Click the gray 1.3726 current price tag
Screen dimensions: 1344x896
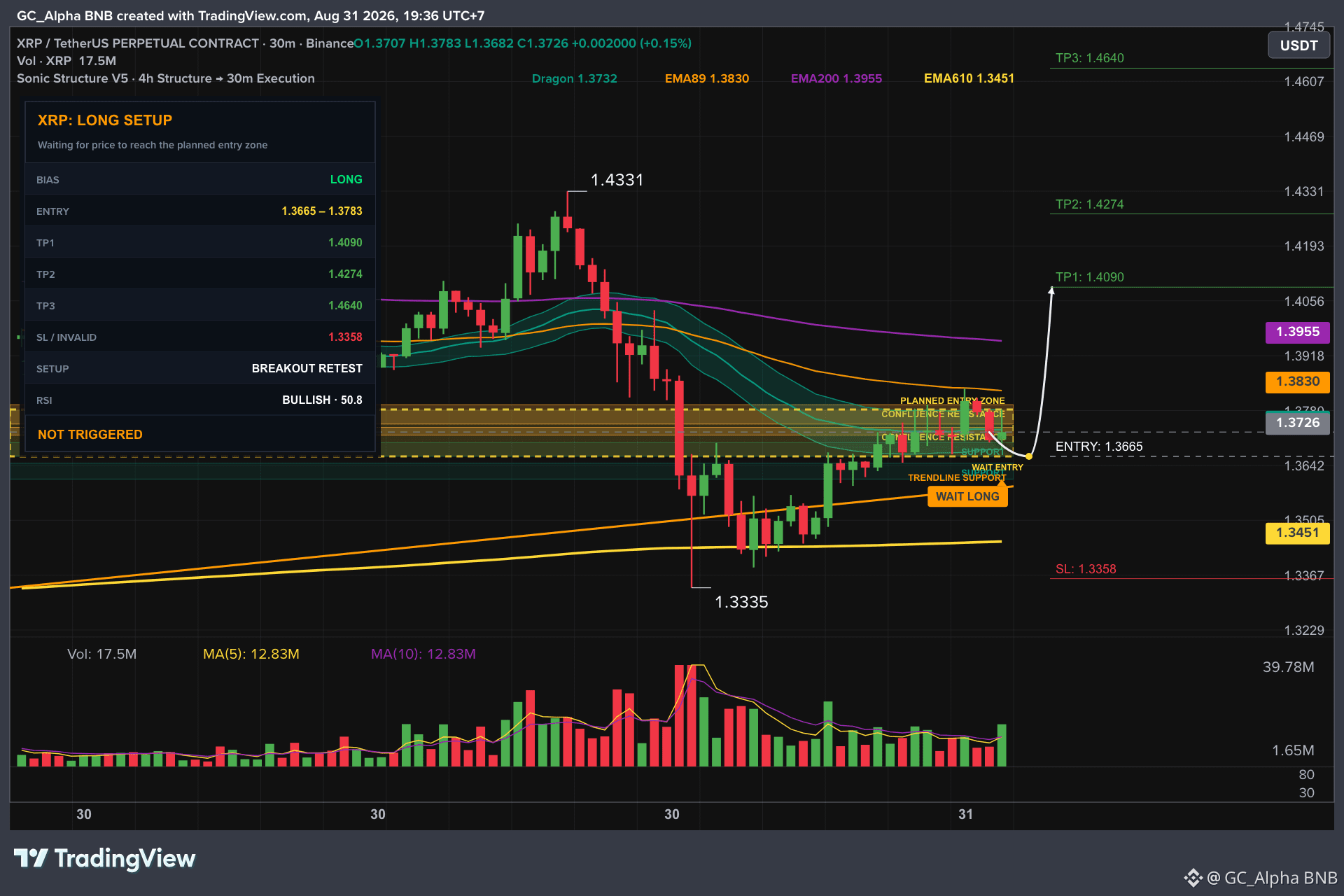1297,423
